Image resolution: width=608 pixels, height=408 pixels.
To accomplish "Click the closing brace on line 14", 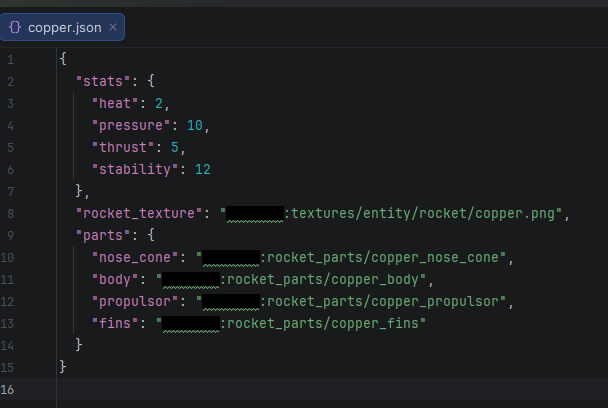I will point(79,345).
